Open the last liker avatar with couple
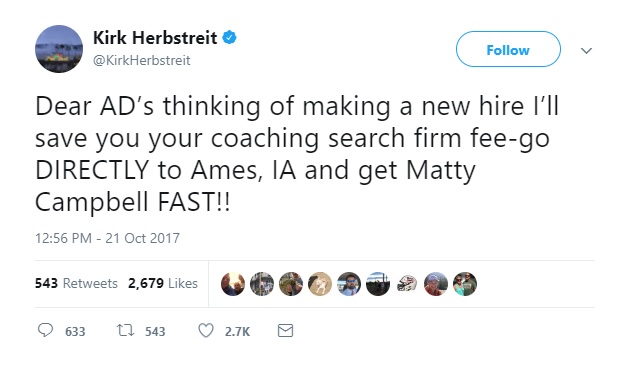630x365 pixels. pos(465,284)
